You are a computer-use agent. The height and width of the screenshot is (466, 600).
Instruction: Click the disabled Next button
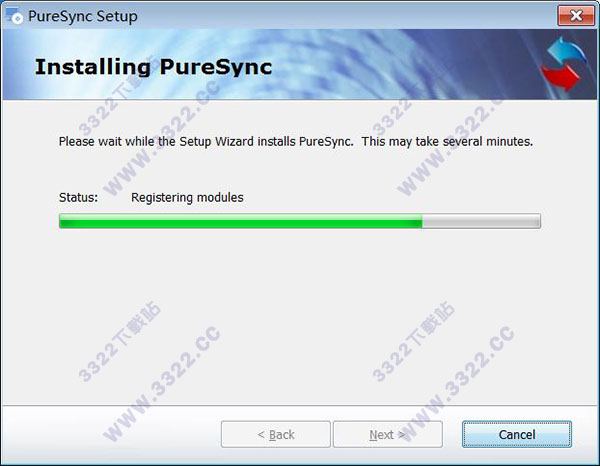point(388,434)
